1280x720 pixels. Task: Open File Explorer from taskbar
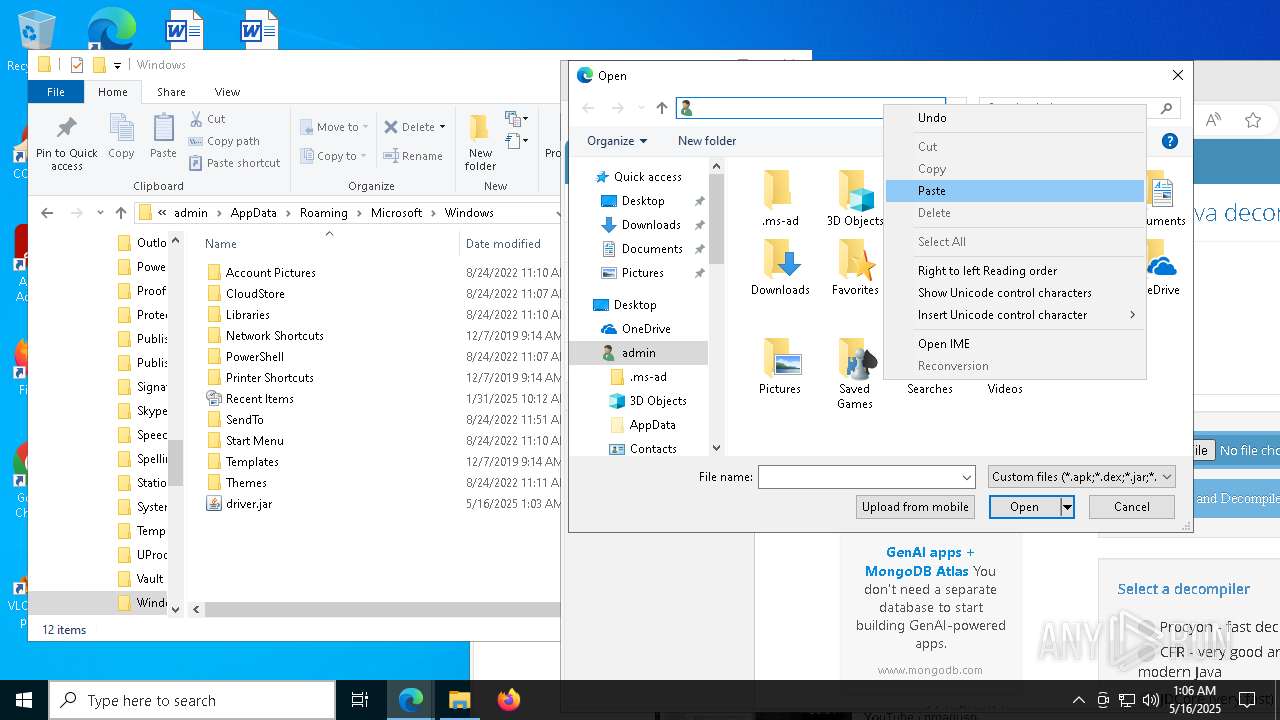[x=459, y=700]
